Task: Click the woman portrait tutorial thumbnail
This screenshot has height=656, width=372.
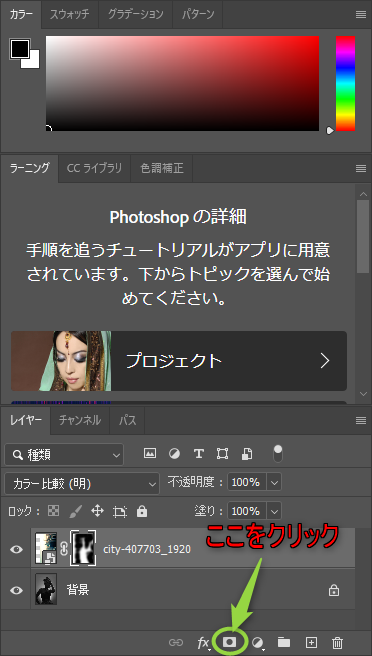Action: pos(61,361)
